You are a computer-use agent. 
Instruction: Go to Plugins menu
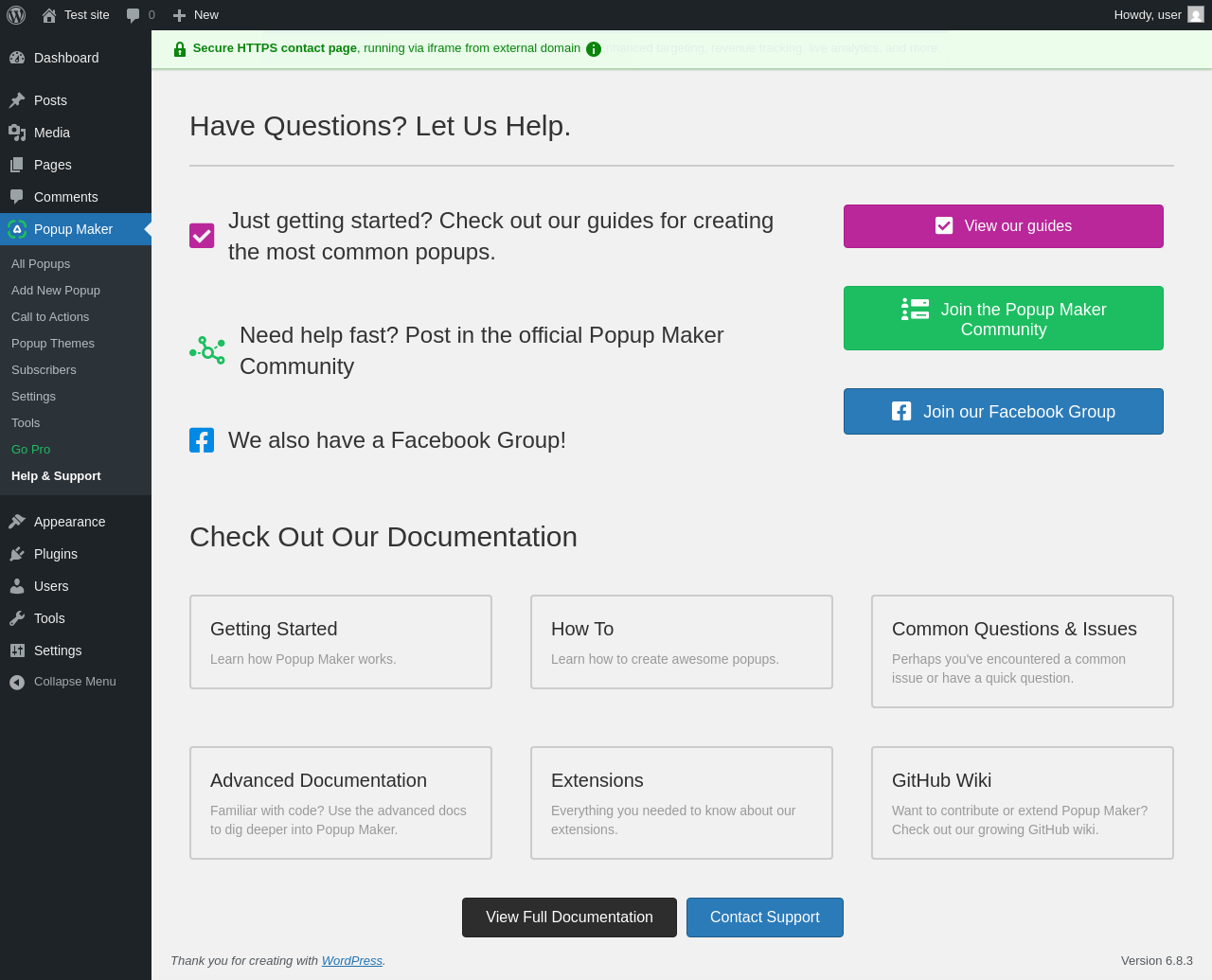[x=76, y=554]
